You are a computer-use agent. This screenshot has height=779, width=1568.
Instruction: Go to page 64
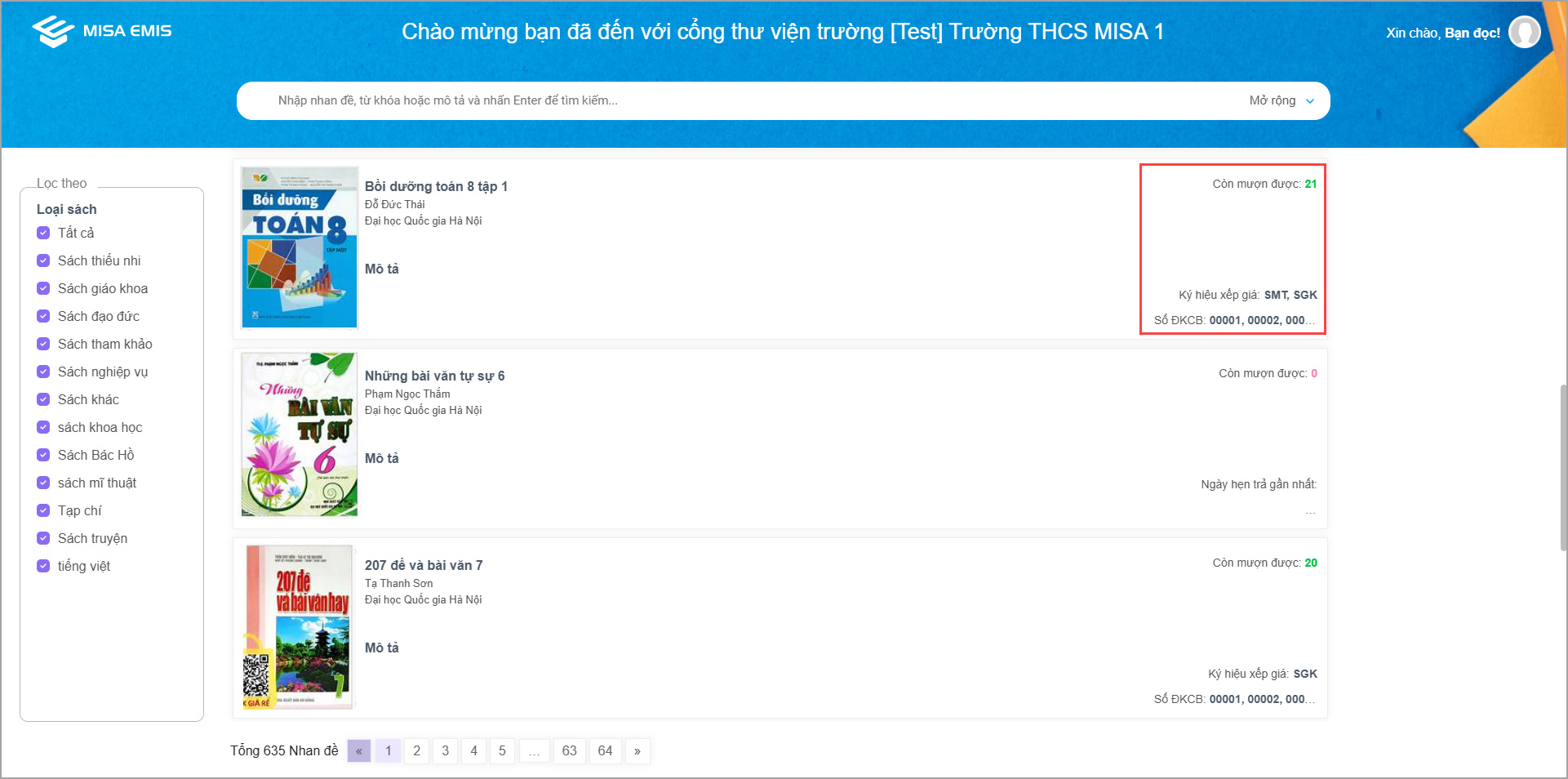click(605, 751)
